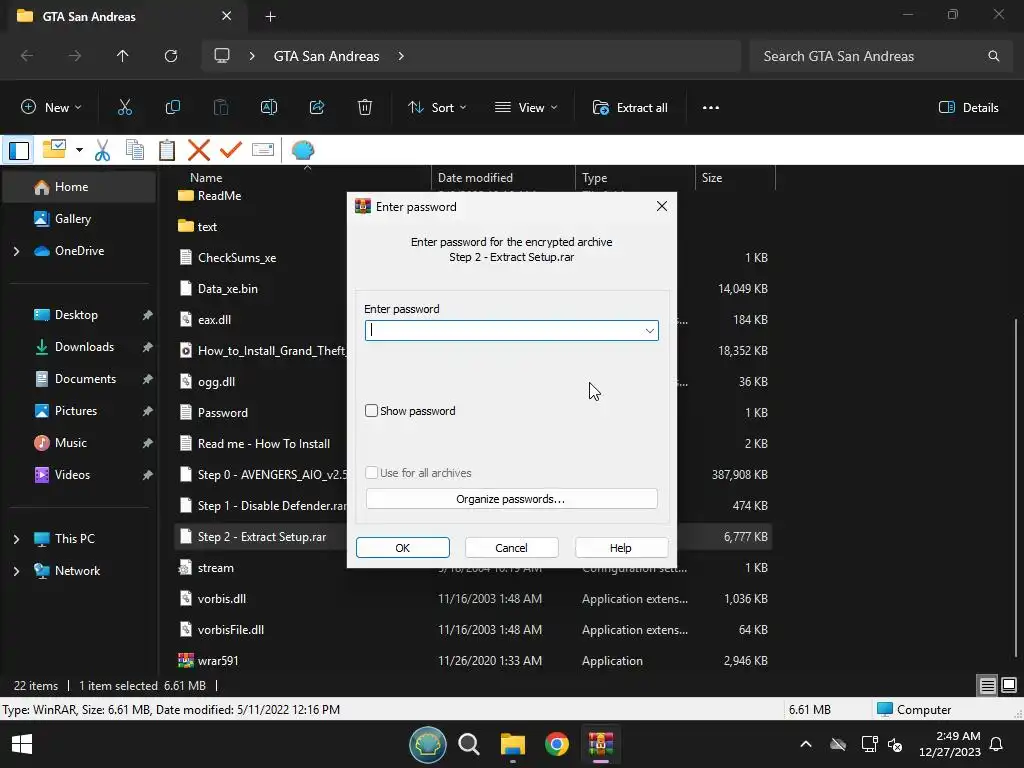Sort by the Name column header

pyautogui.click(x=206, y=178)
